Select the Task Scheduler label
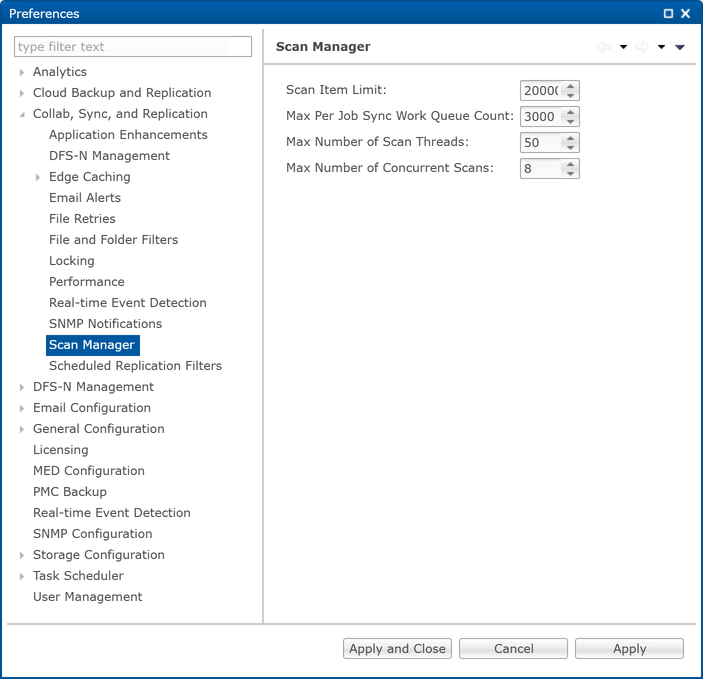703x679 pixels. 78,576
